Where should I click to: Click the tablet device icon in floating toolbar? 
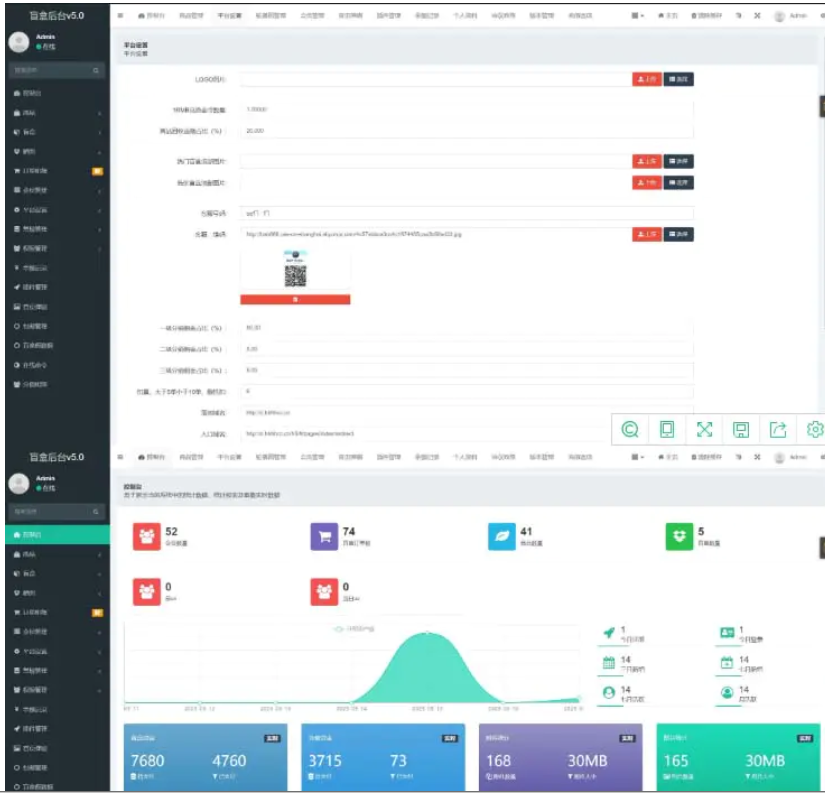[x=667, y=429]
